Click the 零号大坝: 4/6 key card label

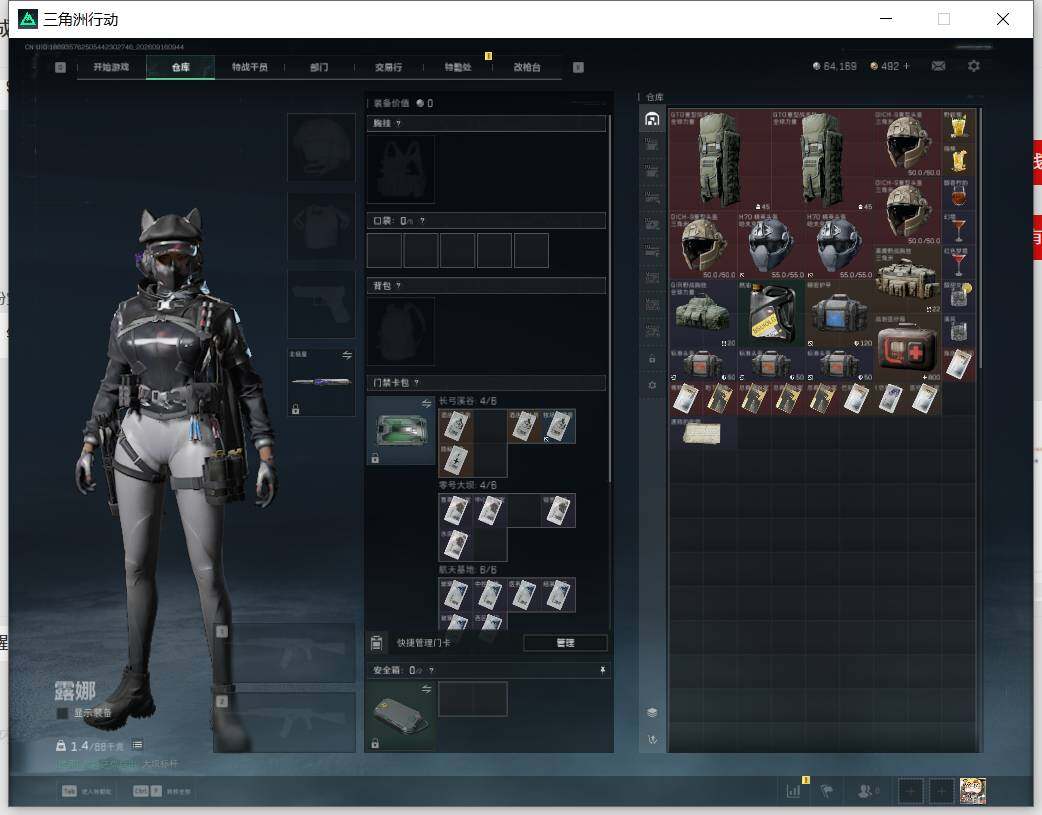pyautogui.click(x=468, y=485)
